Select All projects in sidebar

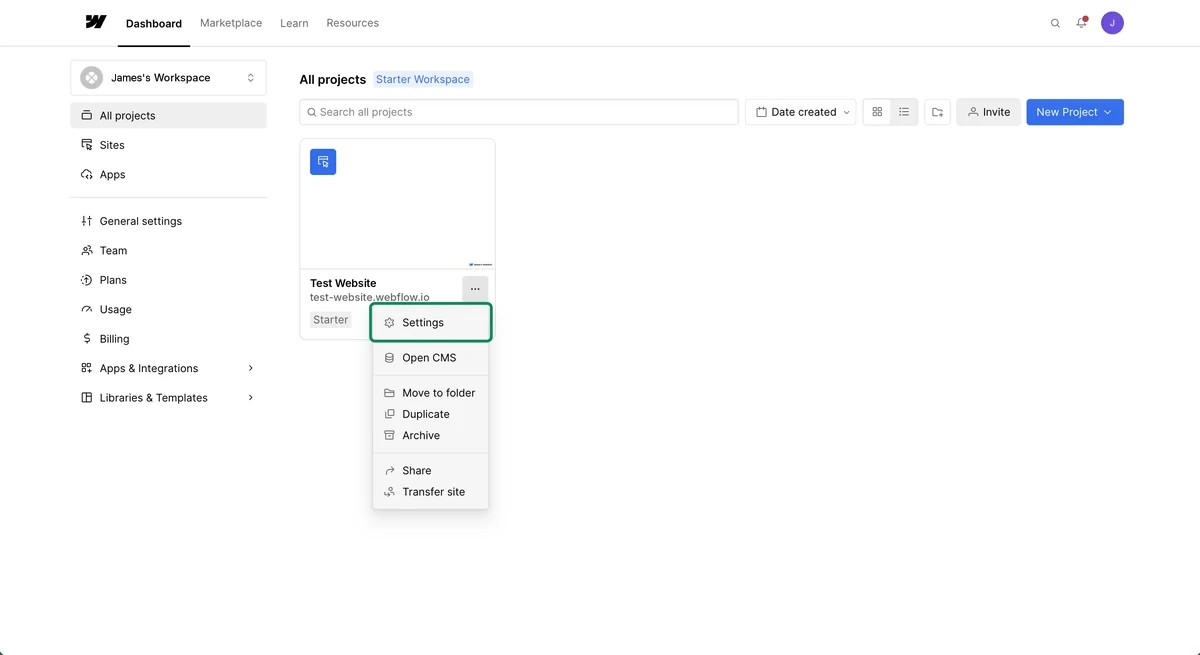point(168,116)
